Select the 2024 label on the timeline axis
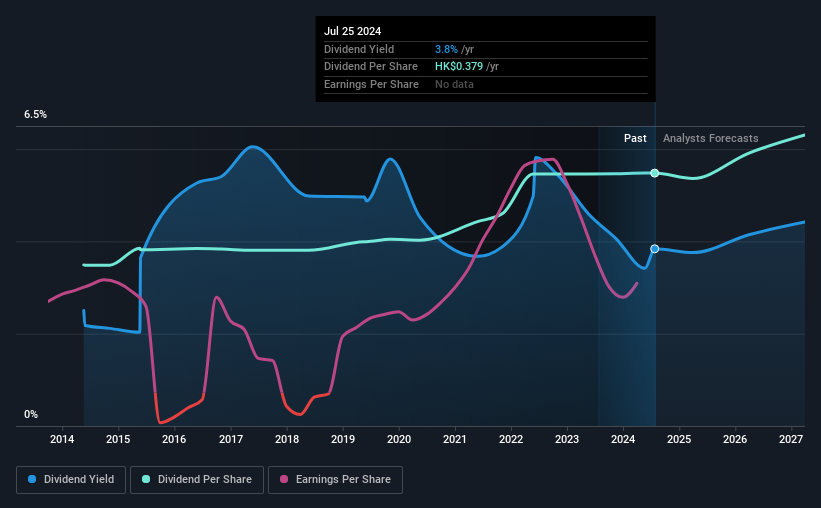 pyautogui.click(x=623, y=439)
